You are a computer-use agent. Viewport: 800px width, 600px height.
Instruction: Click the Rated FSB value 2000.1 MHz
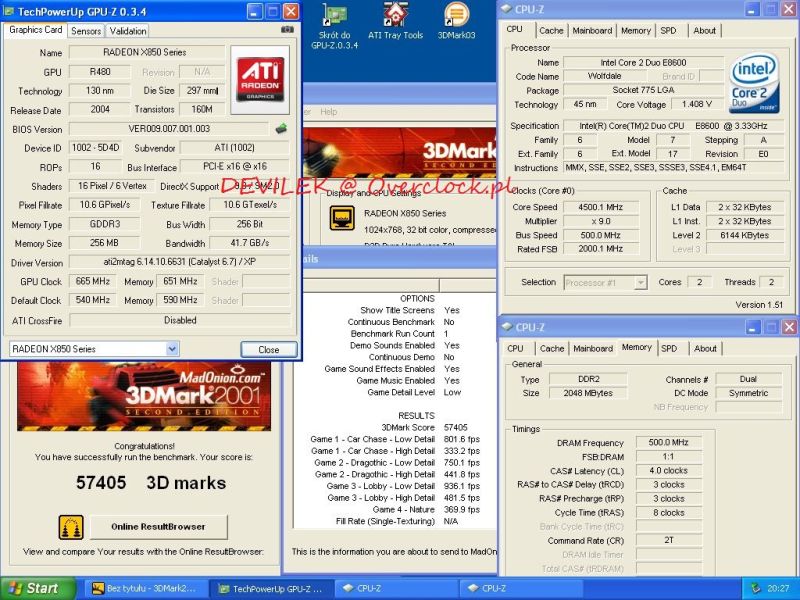[x=601, y=249]
